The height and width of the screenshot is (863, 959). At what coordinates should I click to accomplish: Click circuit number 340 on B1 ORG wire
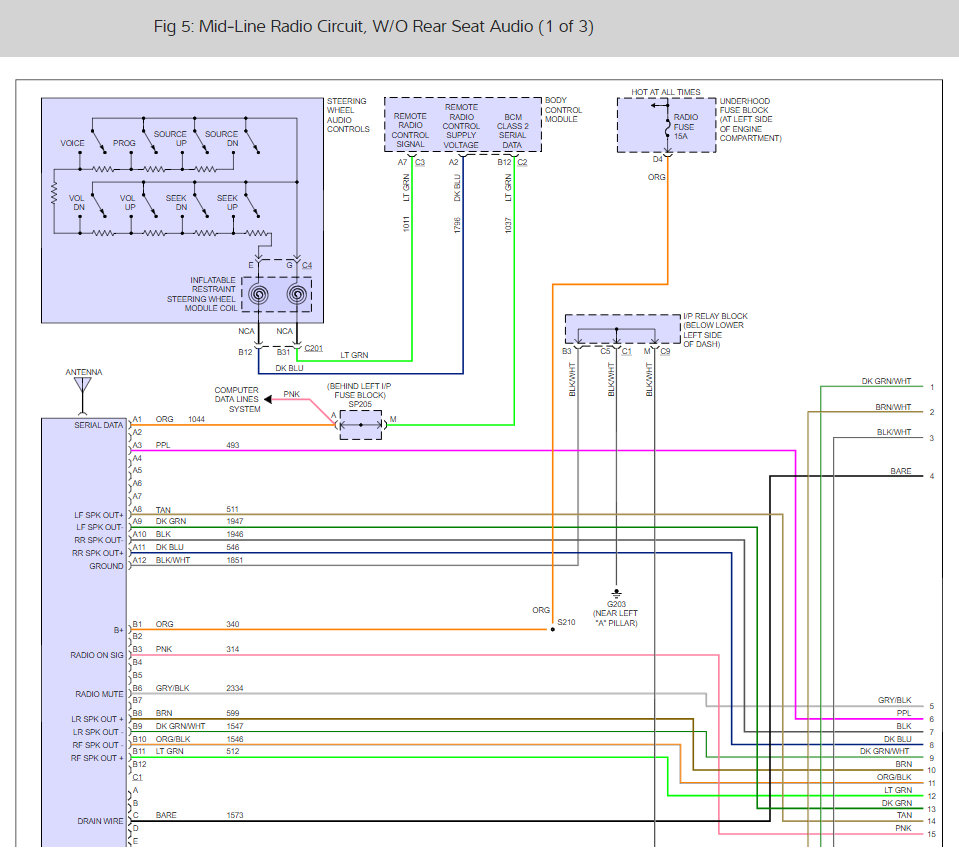[x=232, y=624]
